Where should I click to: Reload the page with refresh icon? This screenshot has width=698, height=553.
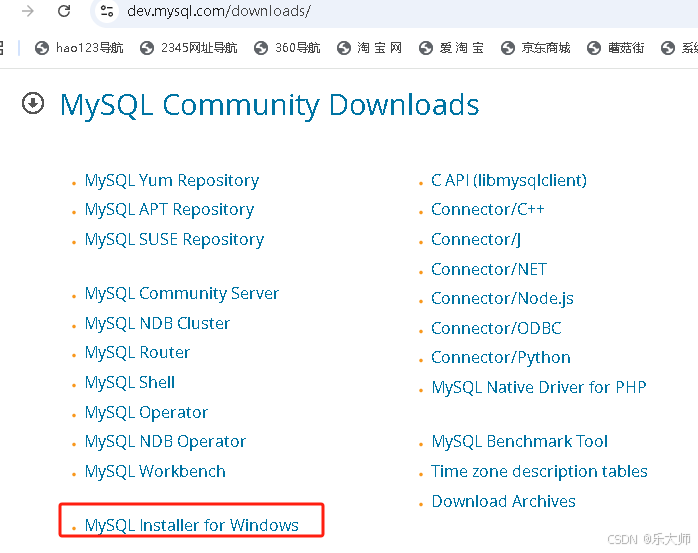coord(64,11)
